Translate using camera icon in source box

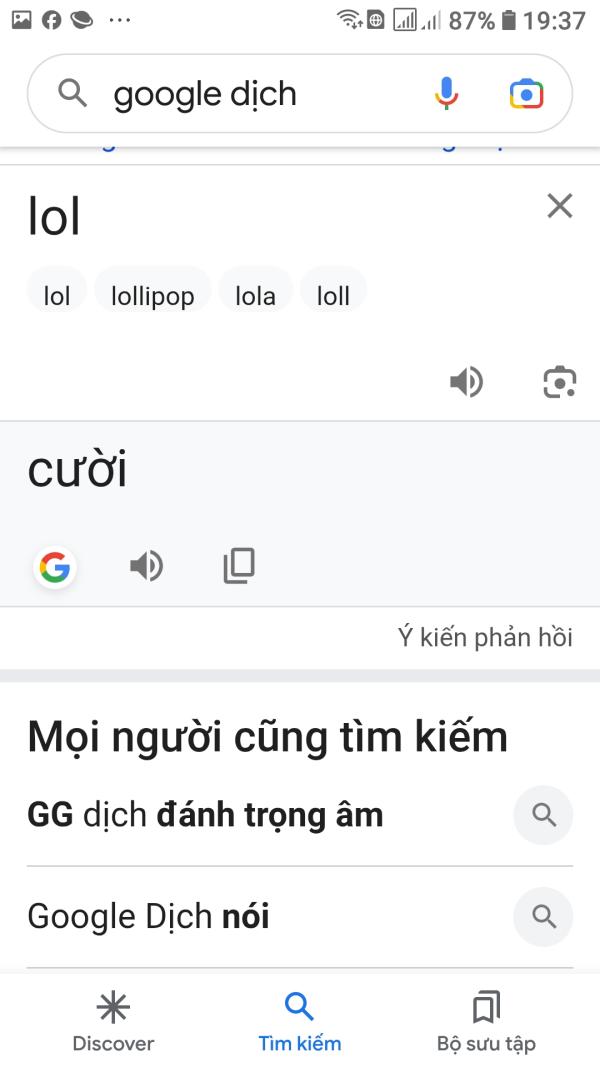pos(560,382)
